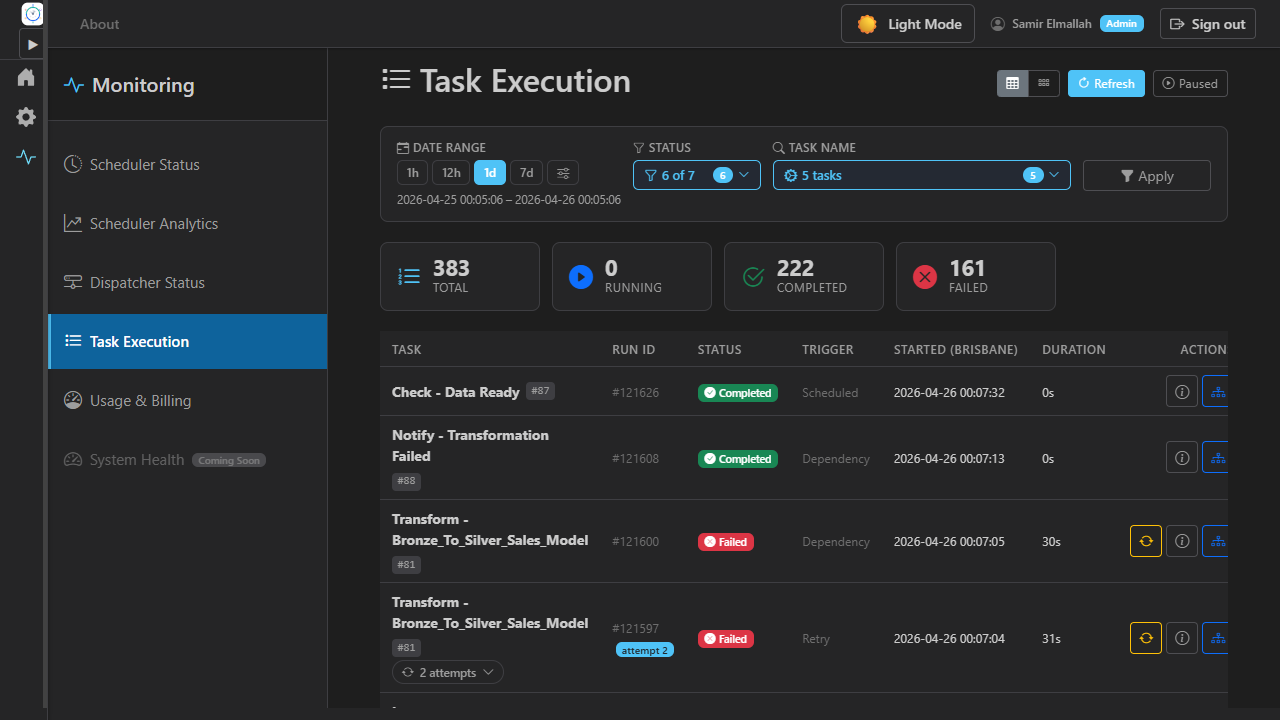
Task: Click the System Health Coming Soon item
Action: point(188,459)
